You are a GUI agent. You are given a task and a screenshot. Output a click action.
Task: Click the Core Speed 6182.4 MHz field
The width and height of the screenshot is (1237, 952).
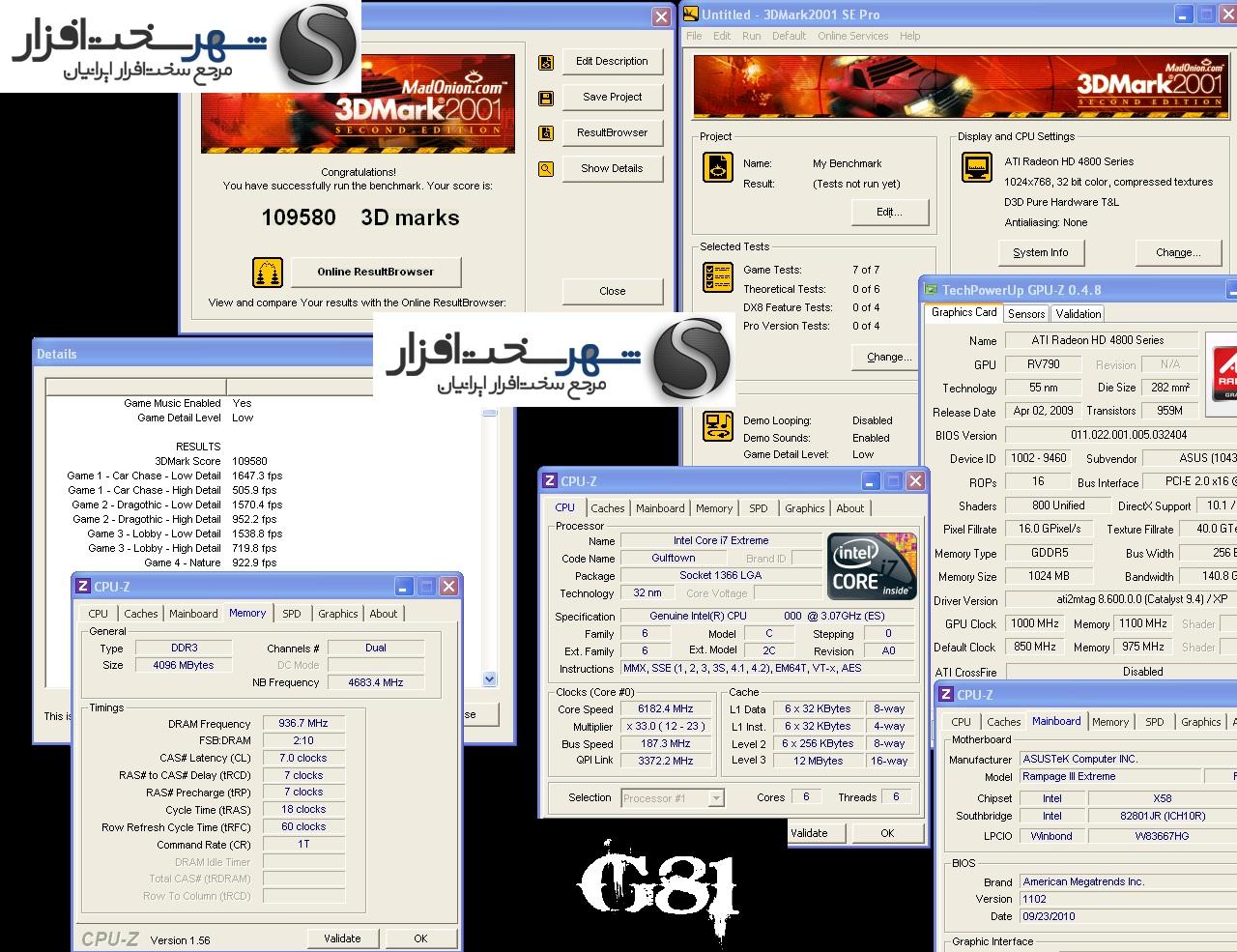click(x=666, y=709)
